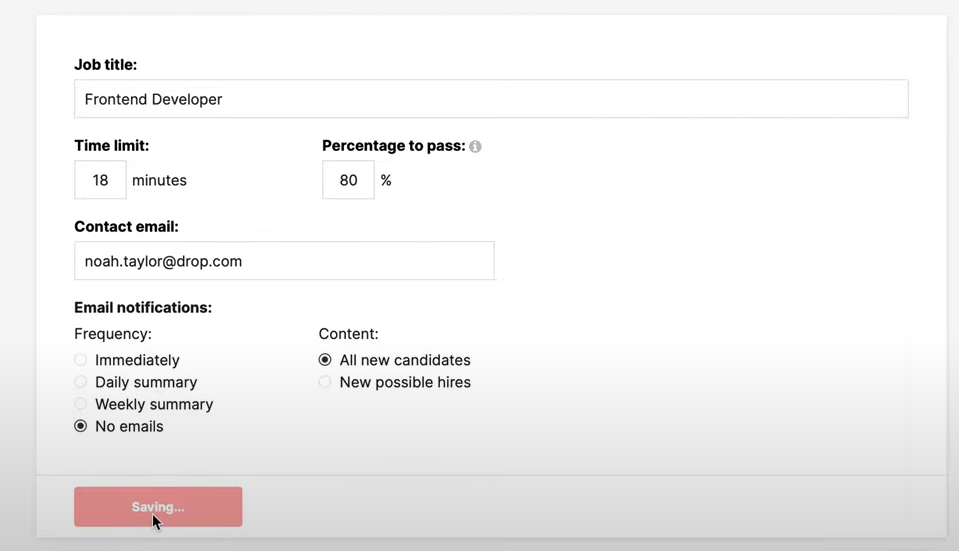Click the "Time limit:" label

(x=111, y=146)
